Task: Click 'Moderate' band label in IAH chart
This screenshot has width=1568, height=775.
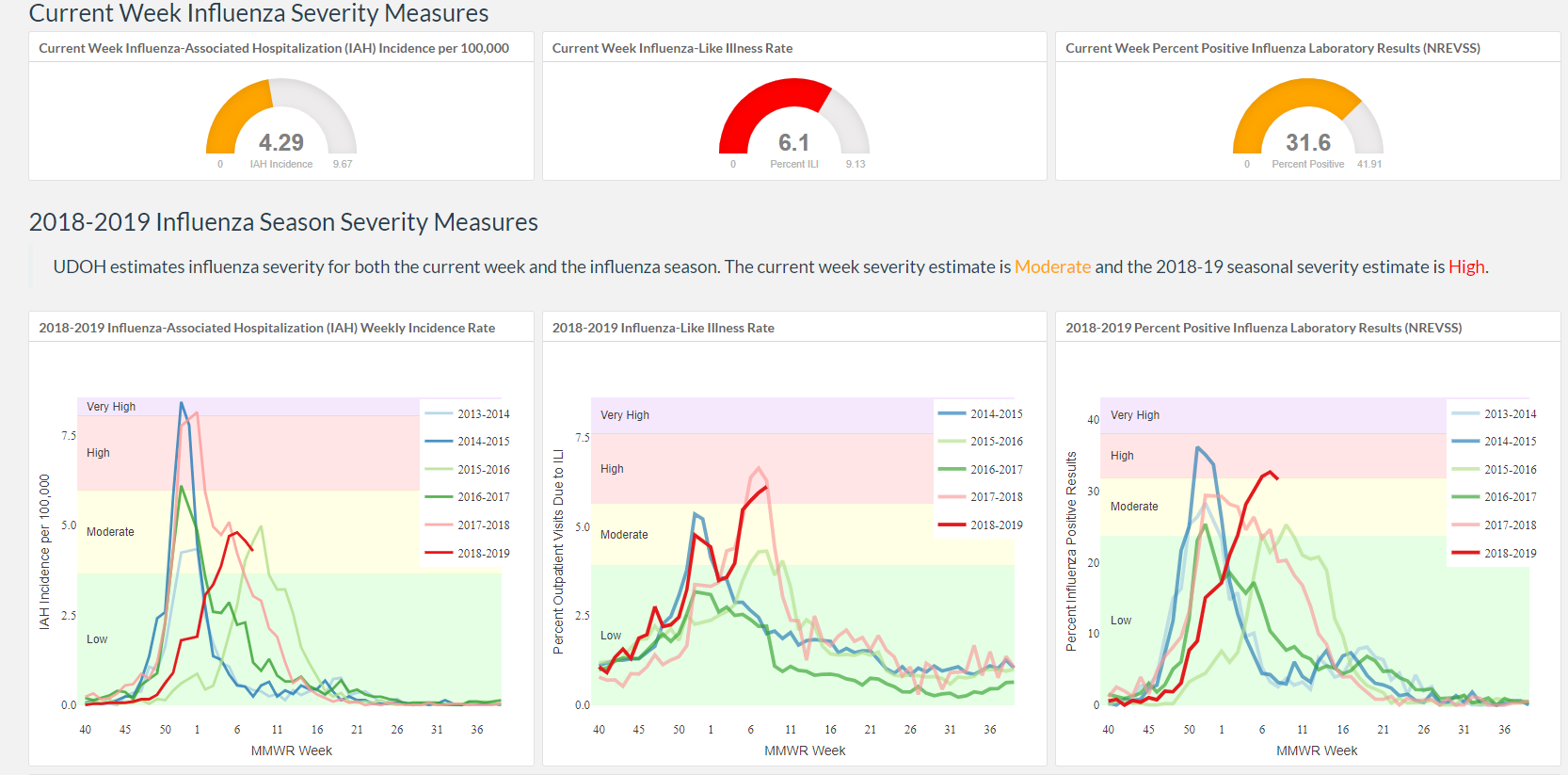Action: coord(110,532)
